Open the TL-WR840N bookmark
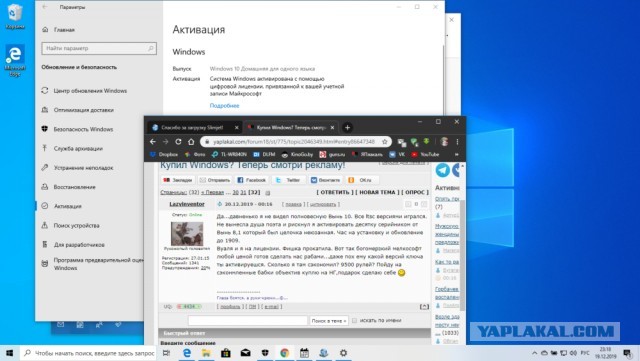 [229, 154]
